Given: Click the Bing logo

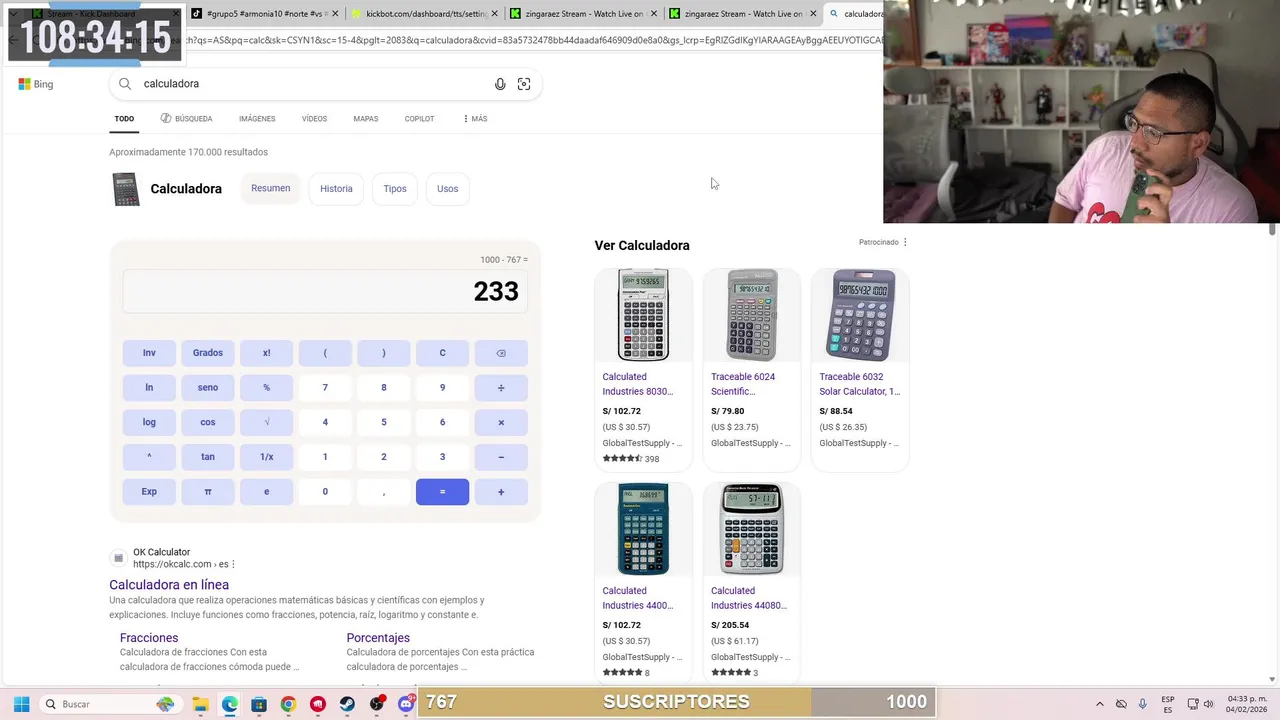Looking at the screenshot, I should (35, 84).
